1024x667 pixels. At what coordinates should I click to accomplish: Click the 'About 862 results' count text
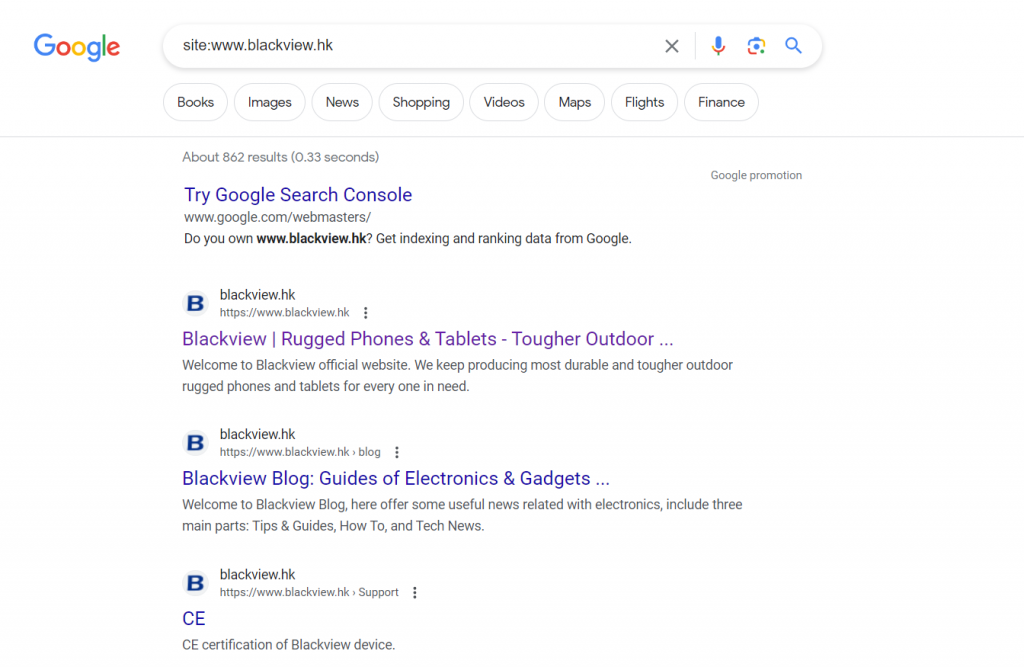coord(281,157)
